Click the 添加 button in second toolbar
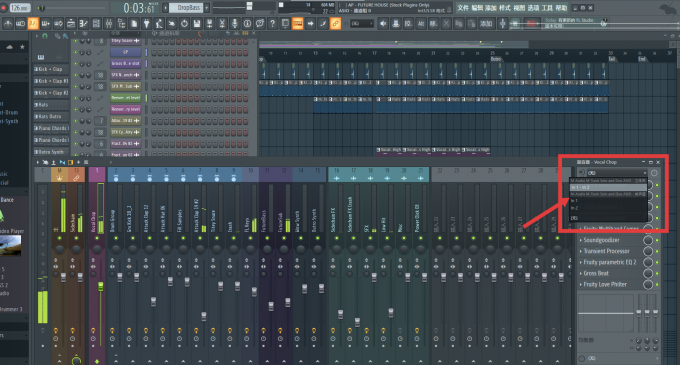 coord(486,24)
